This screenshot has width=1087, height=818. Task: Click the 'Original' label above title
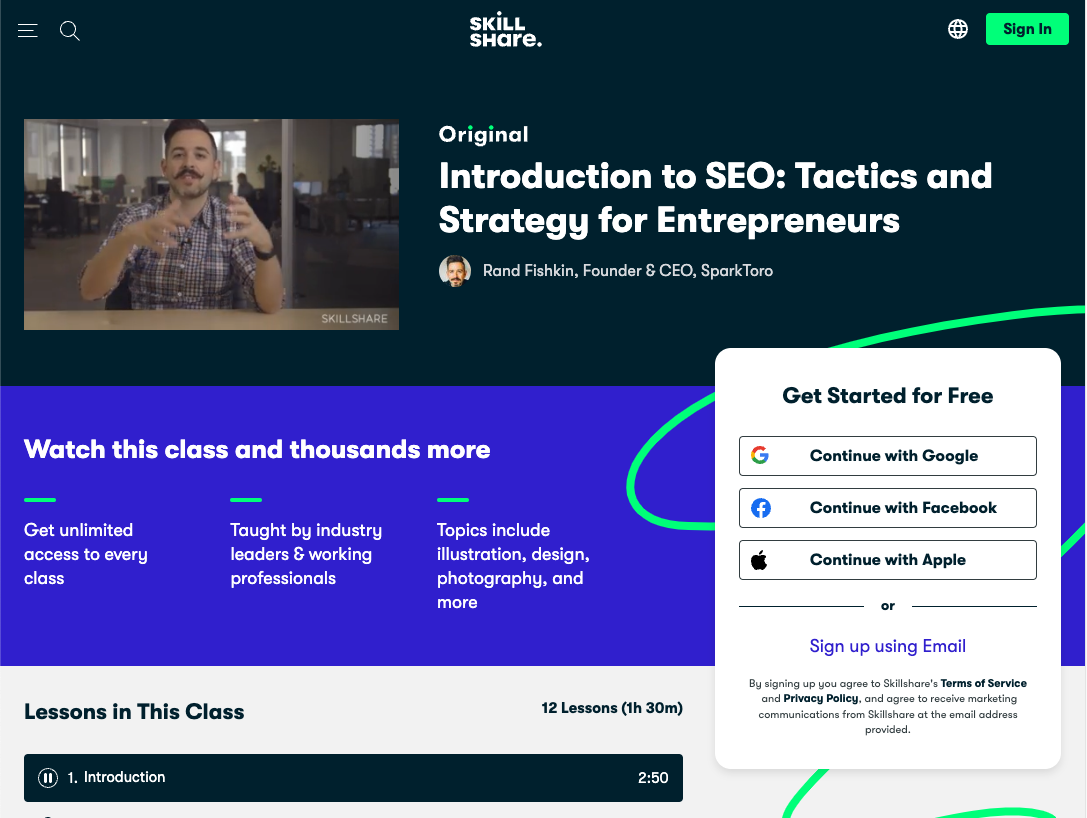coord(483,134)
